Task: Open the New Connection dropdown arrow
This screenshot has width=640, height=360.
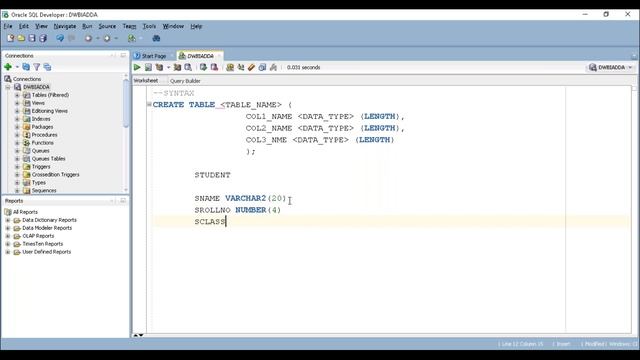Action: tap(17, 67)
